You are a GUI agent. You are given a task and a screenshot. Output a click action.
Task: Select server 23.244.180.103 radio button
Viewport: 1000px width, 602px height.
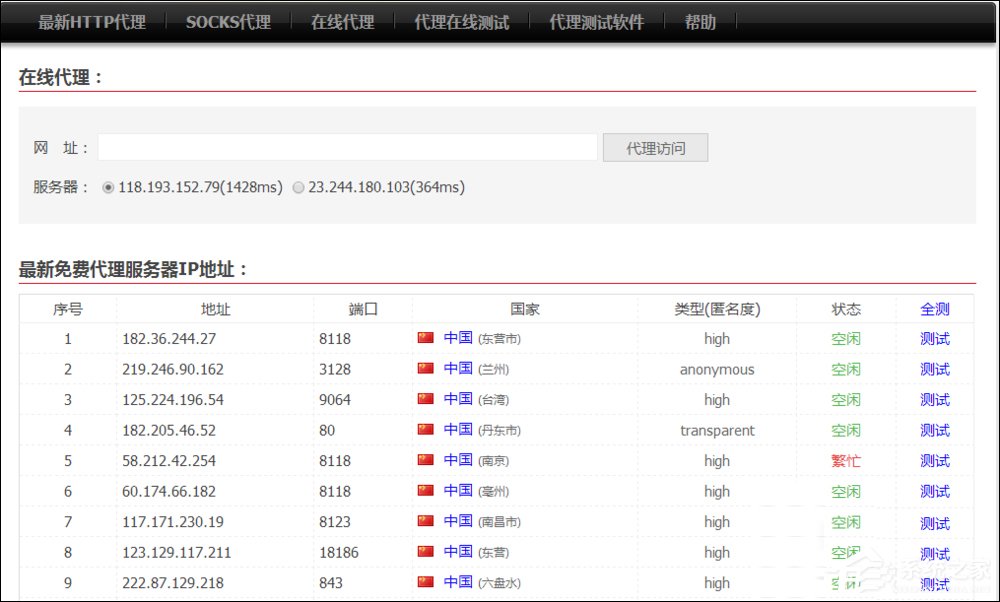pos(298,187)
